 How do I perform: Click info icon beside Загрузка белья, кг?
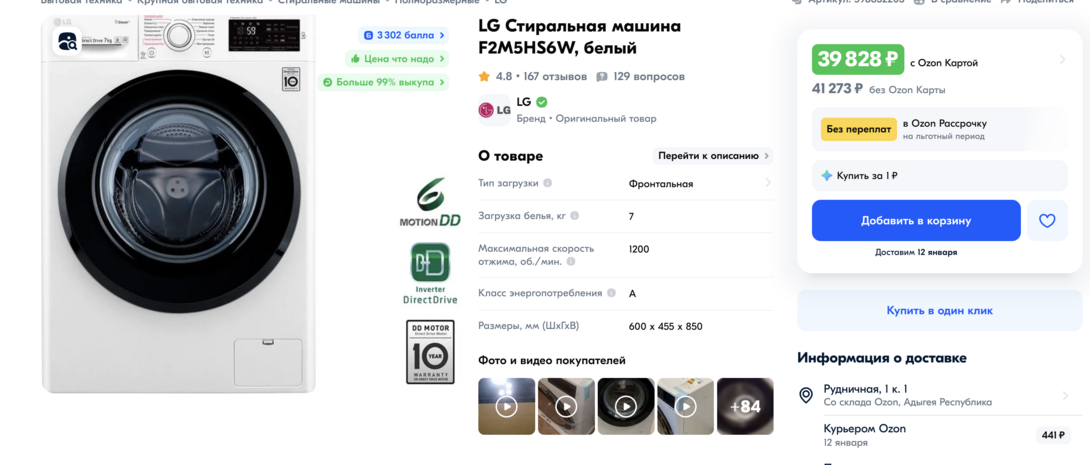tap(574, 216)
